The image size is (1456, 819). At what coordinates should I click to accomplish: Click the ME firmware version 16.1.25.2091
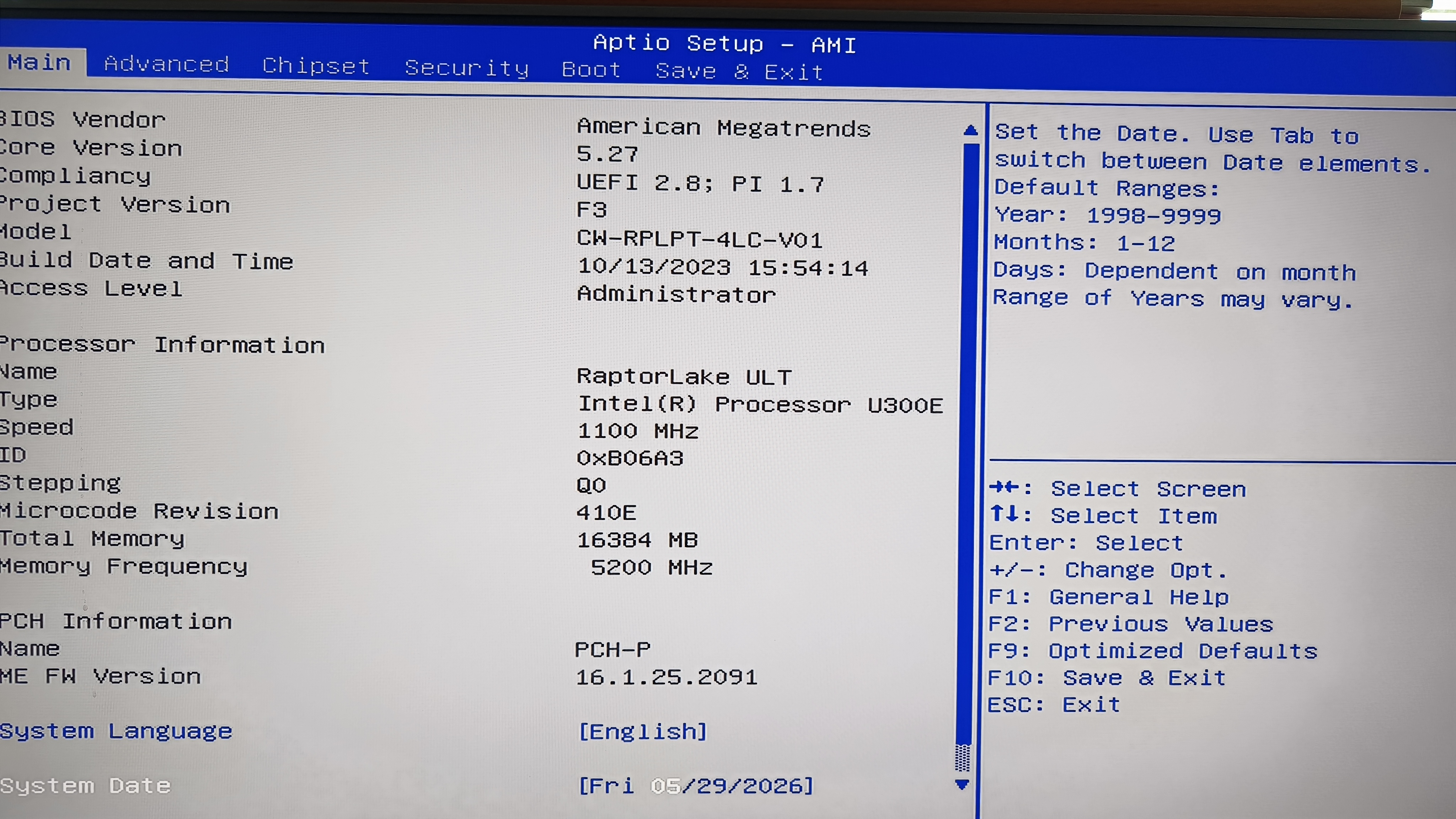pos(667,677)
